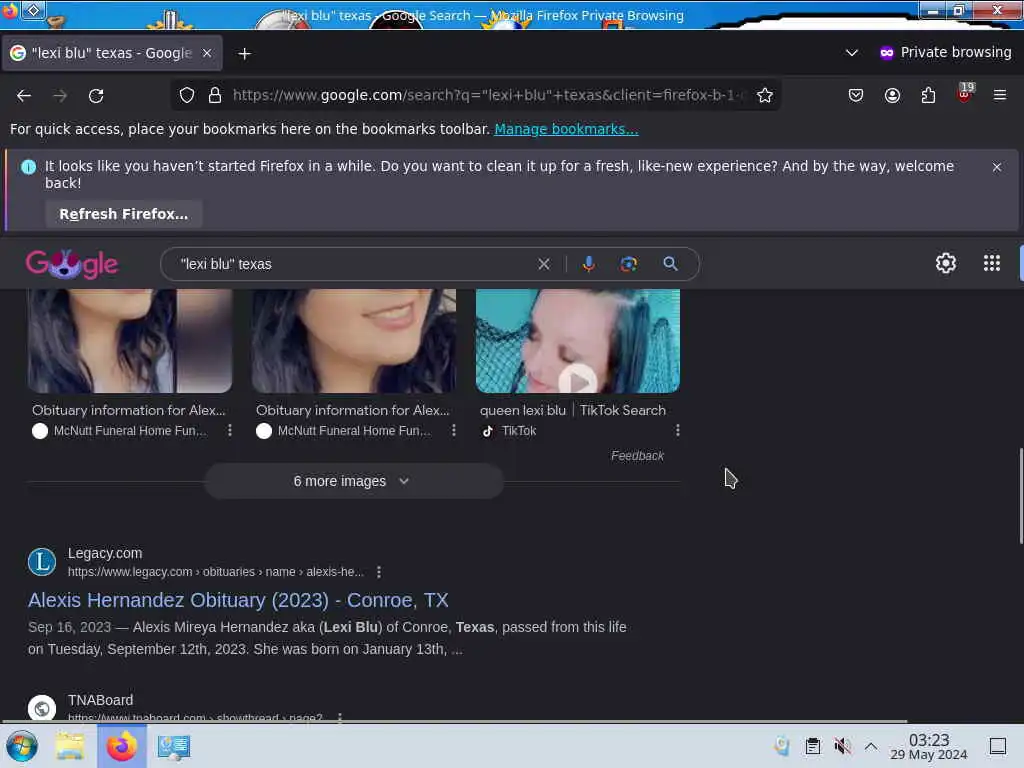Screen dimensions: 1024x768
Task: Click the Legacy.com site name
Action: 105,553
